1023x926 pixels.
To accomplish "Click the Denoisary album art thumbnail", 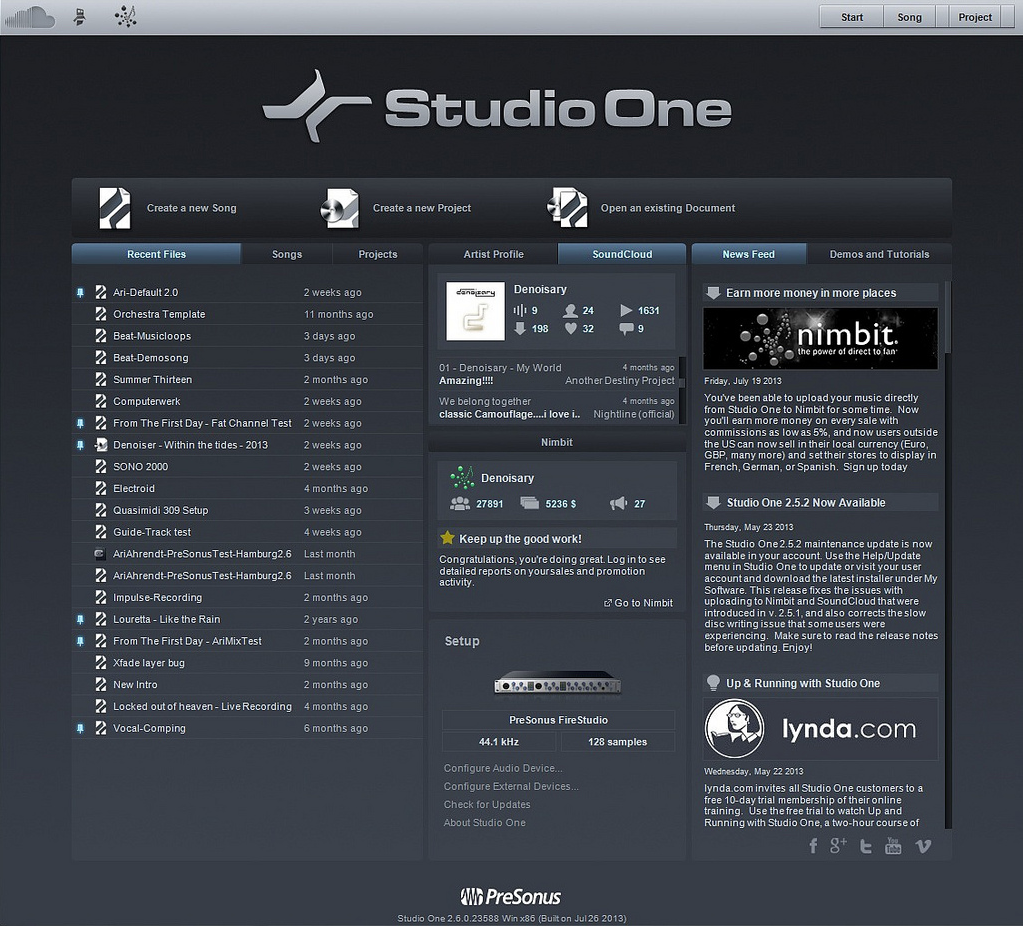I will [476, 311].
